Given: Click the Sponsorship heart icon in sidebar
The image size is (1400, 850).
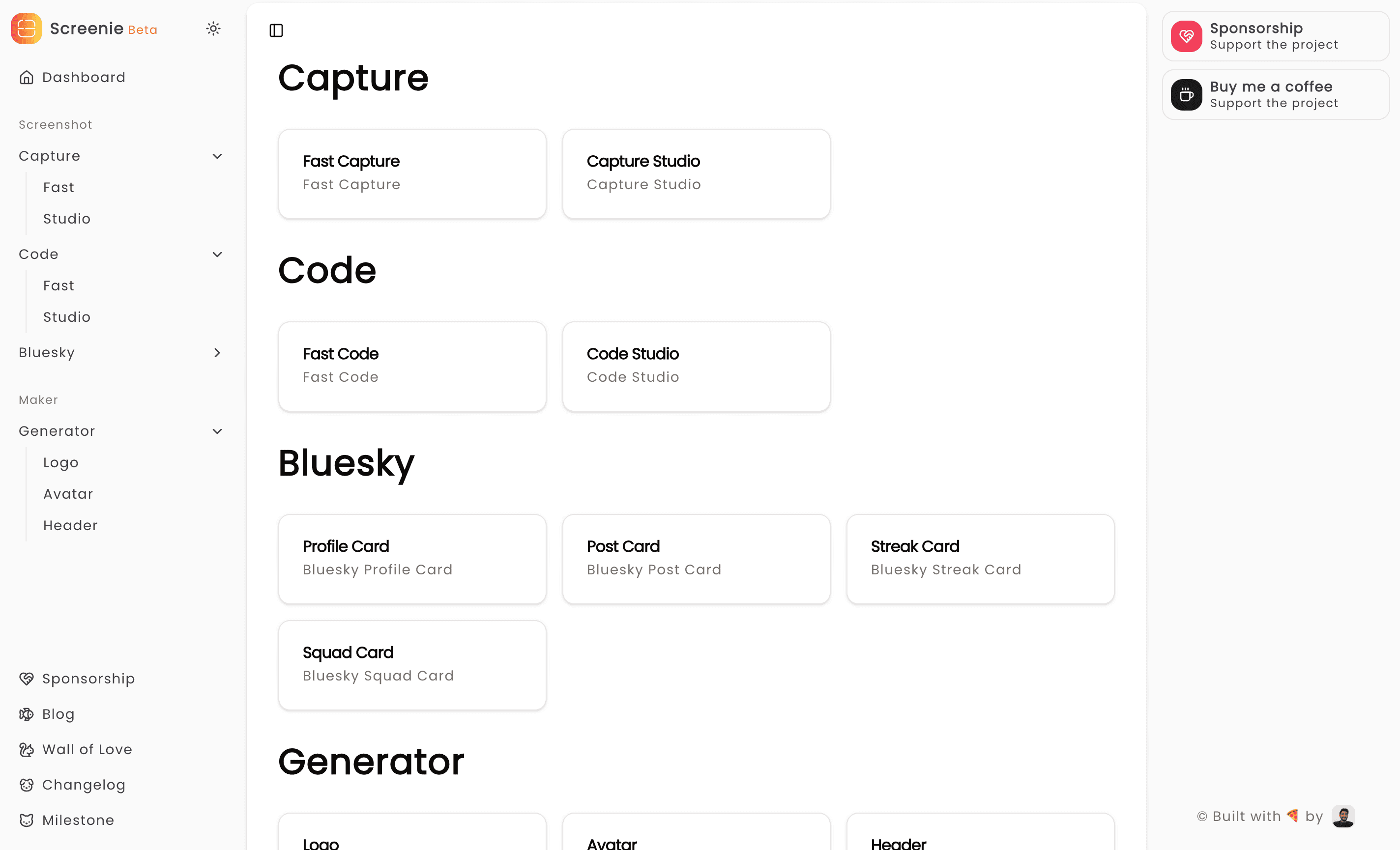Looking at the screenshot, I should pyautogui.click(x=26, y=679).
